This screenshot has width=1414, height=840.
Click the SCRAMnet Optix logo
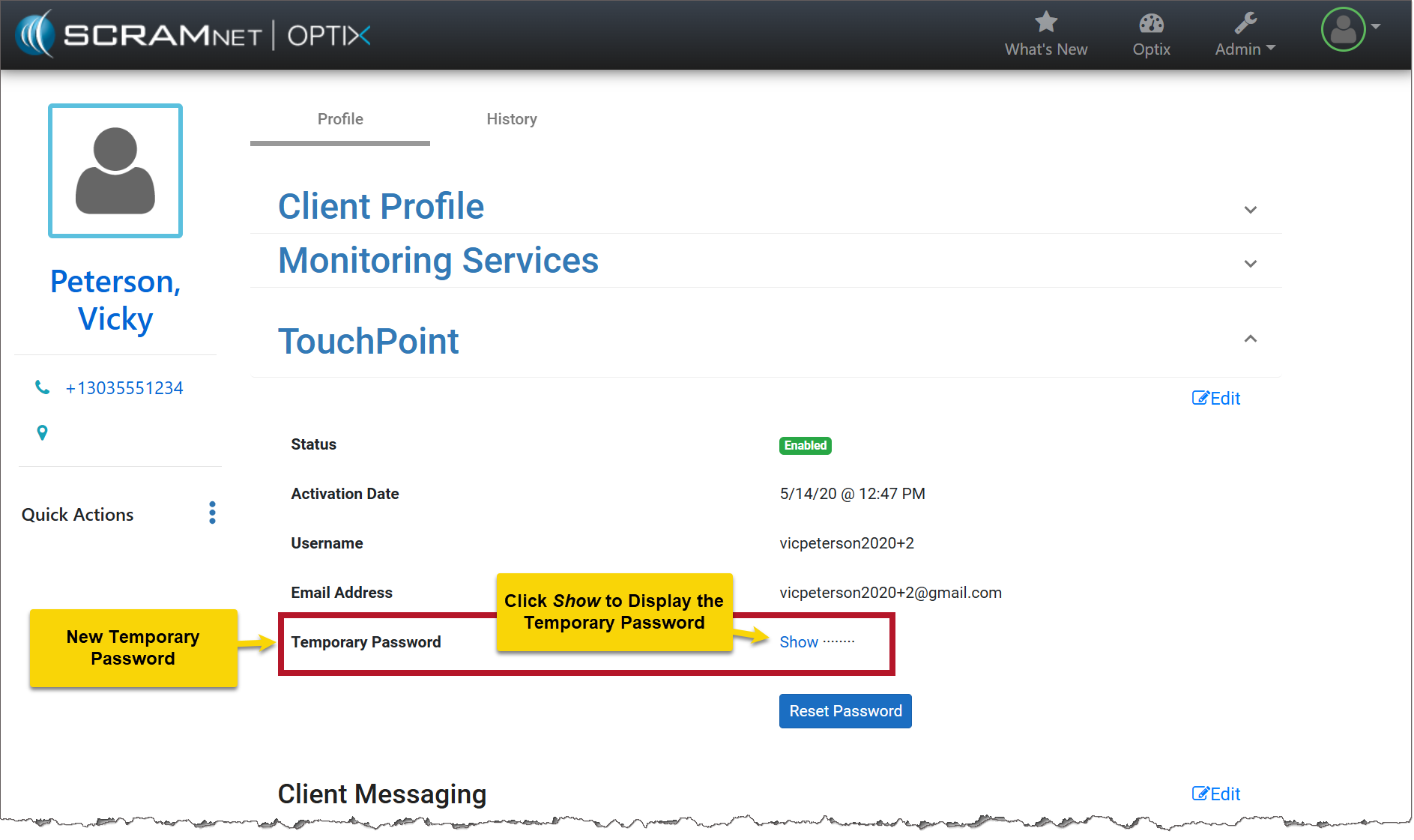193,34
